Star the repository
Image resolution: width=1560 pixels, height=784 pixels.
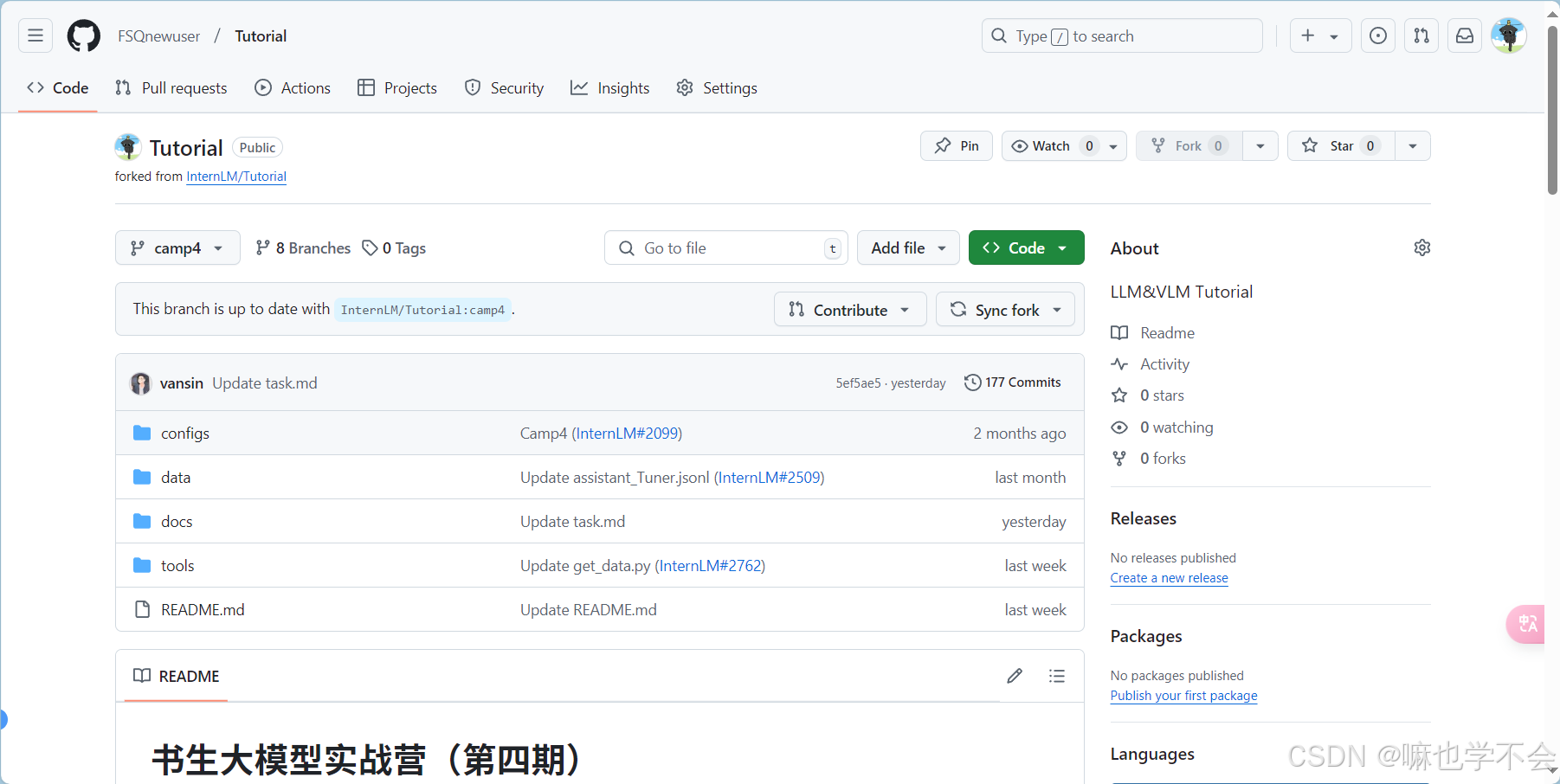(1341, 146)
